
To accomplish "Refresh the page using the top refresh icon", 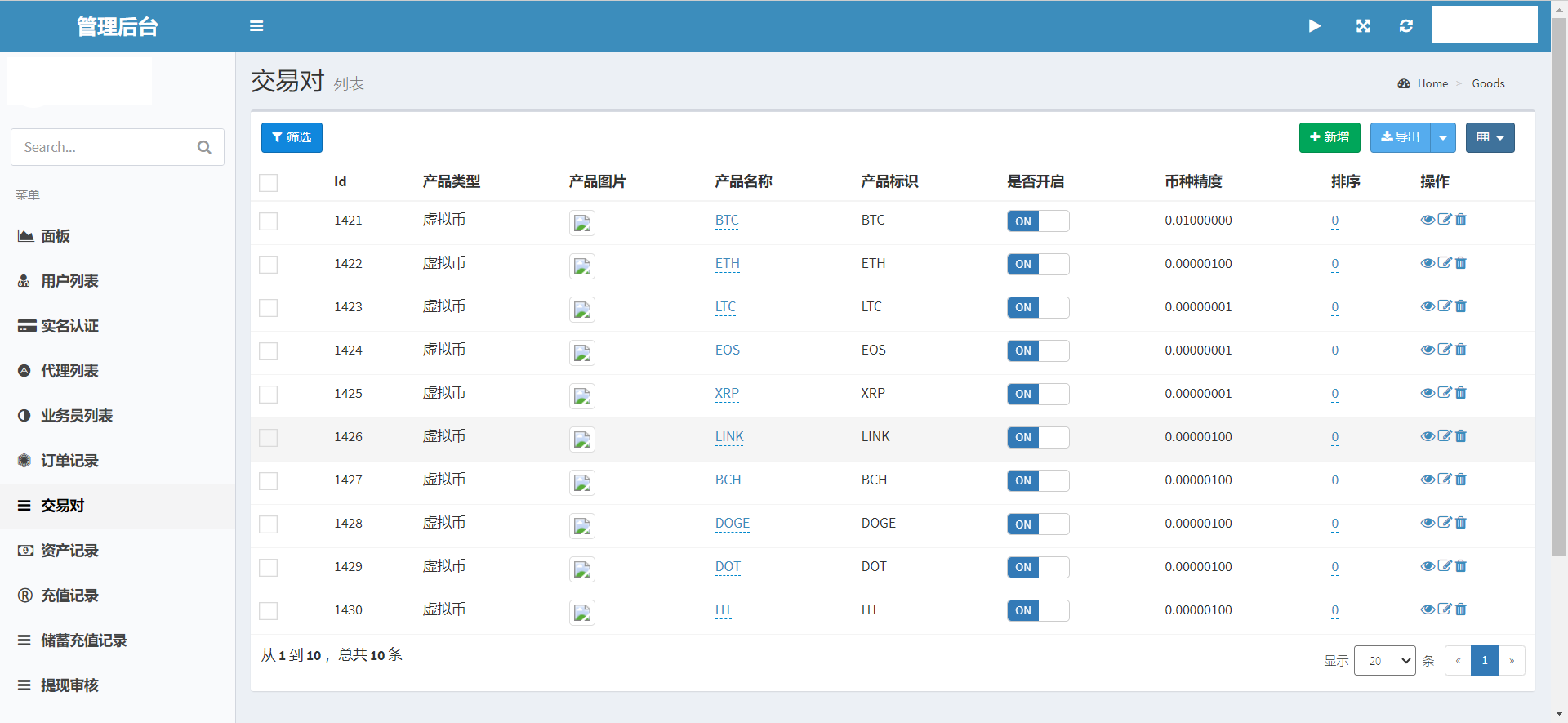I will click(x=1406, y=26).
